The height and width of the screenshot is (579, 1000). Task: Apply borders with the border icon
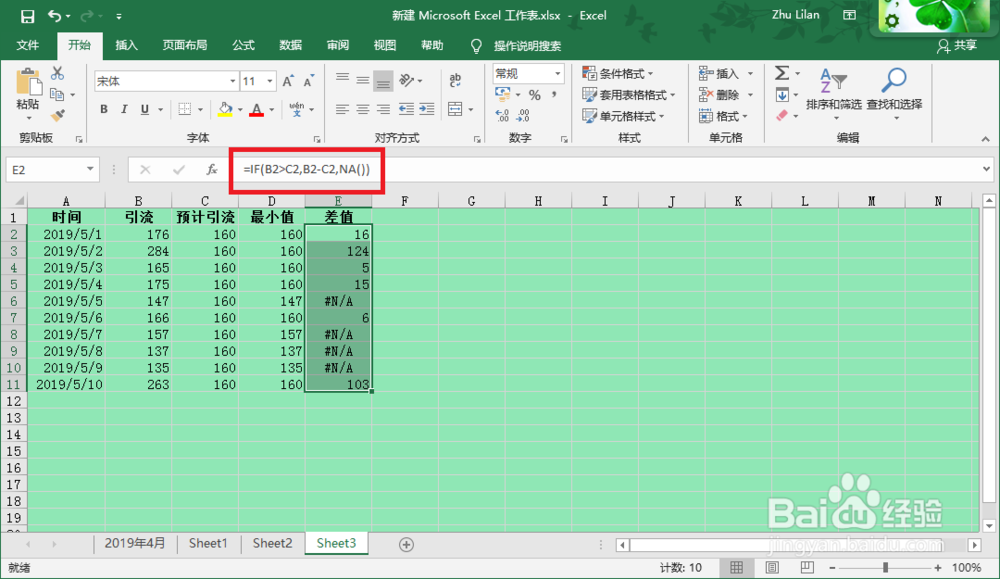click(185, 109)
